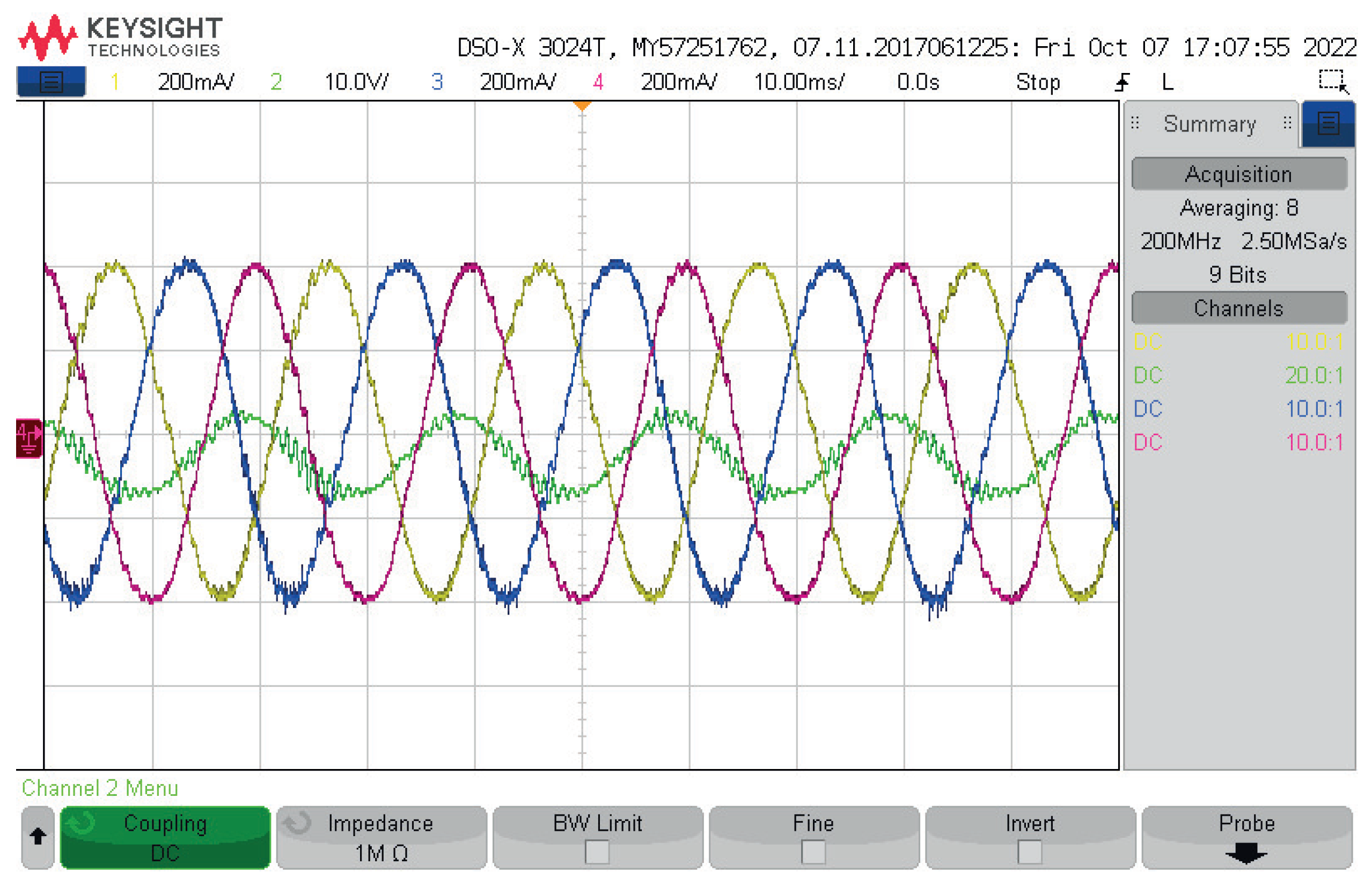This screenshot has height=886, width=1372.
Task: Toggle the Fine vertical adjustment checkbox
Action: [x=813, y=852]
